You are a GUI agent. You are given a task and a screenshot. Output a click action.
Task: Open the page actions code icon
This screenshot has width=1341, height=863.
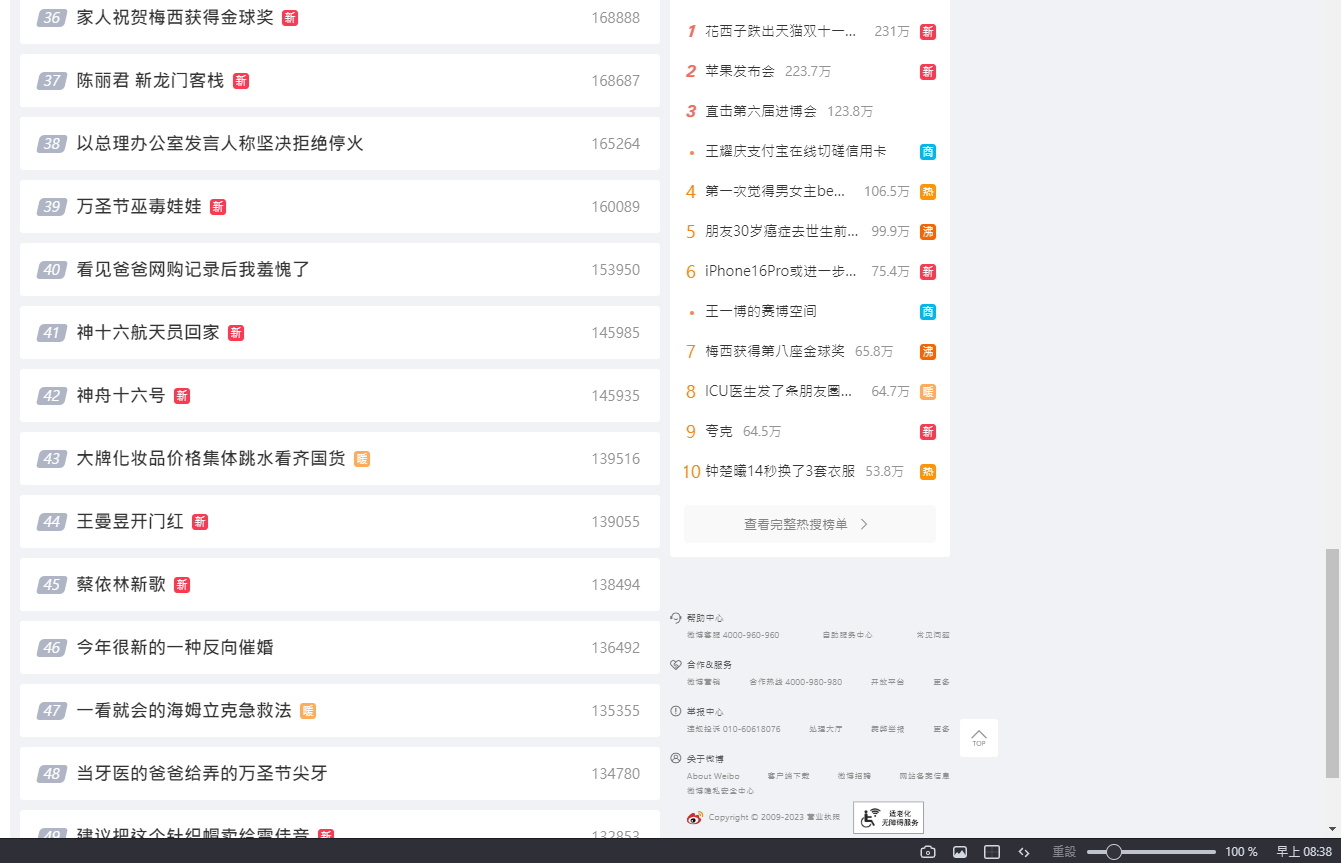(1024, 852)
